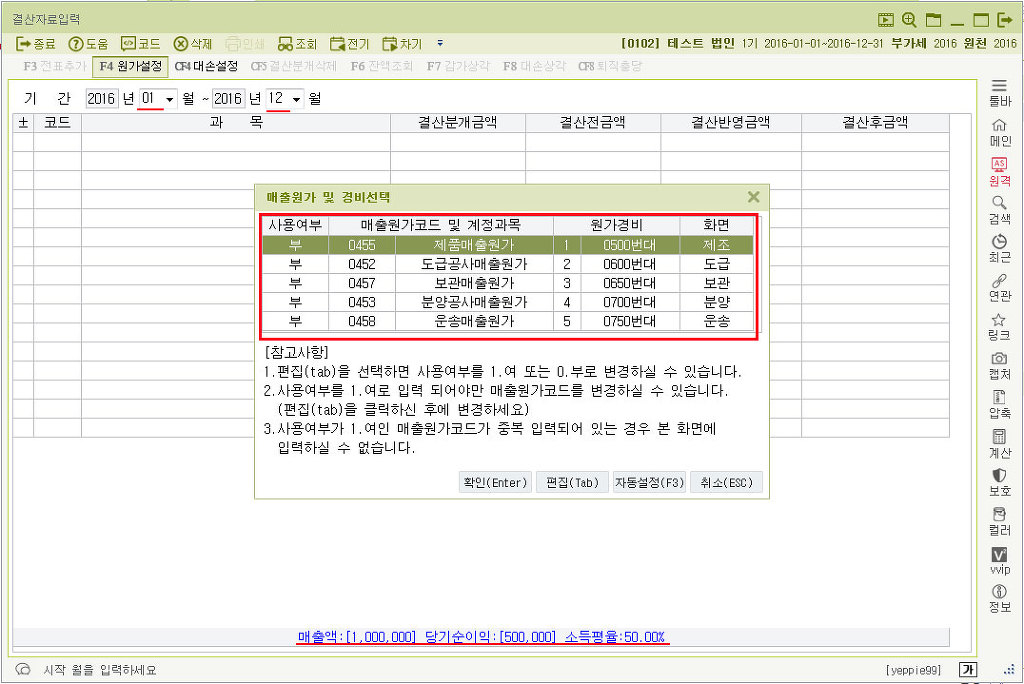
Task: Click the exit arrow icon in title bar
Action: [x=1005, y=20]
